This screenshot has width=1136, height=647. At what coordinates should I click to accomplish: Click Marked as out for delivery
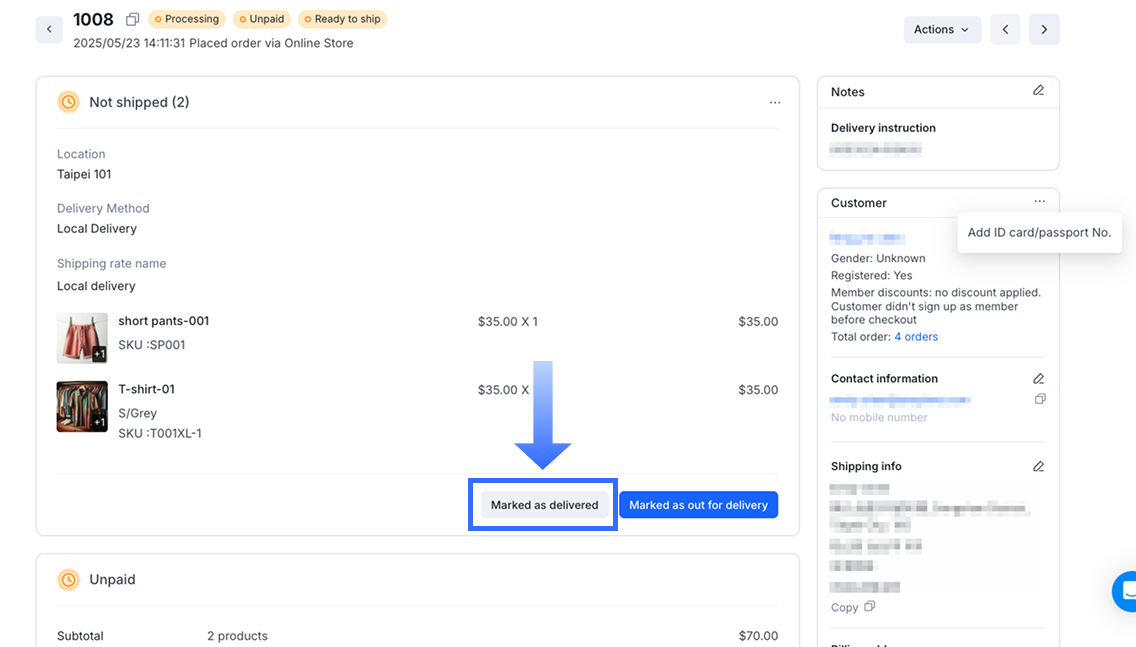coord(698,505)
